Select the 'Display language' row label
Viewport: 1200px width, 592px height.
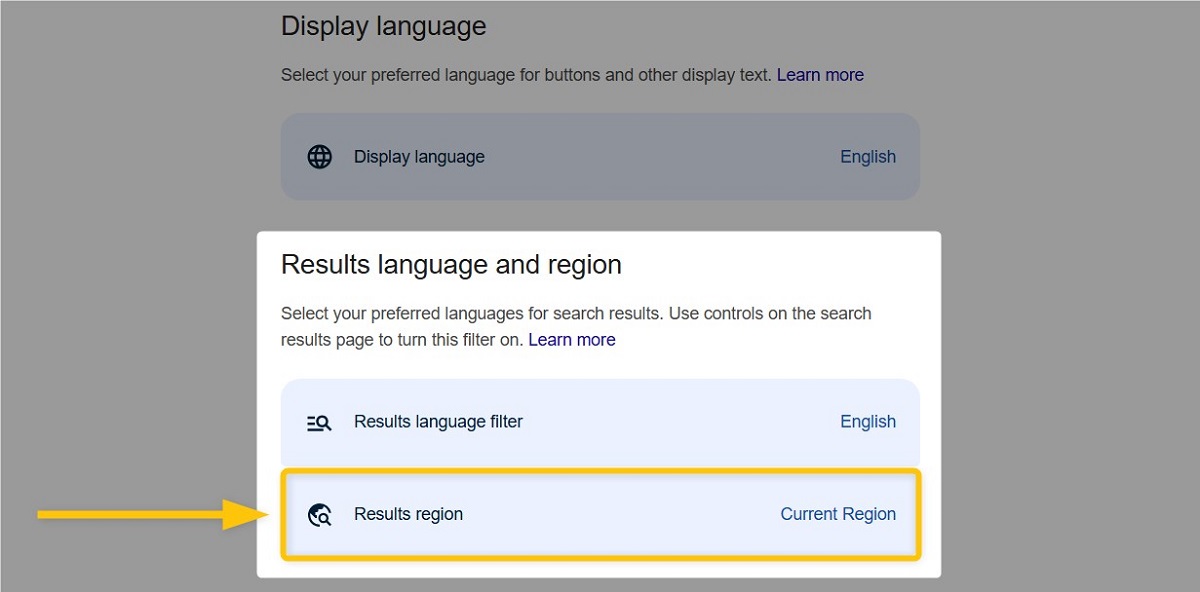[419, 157]
